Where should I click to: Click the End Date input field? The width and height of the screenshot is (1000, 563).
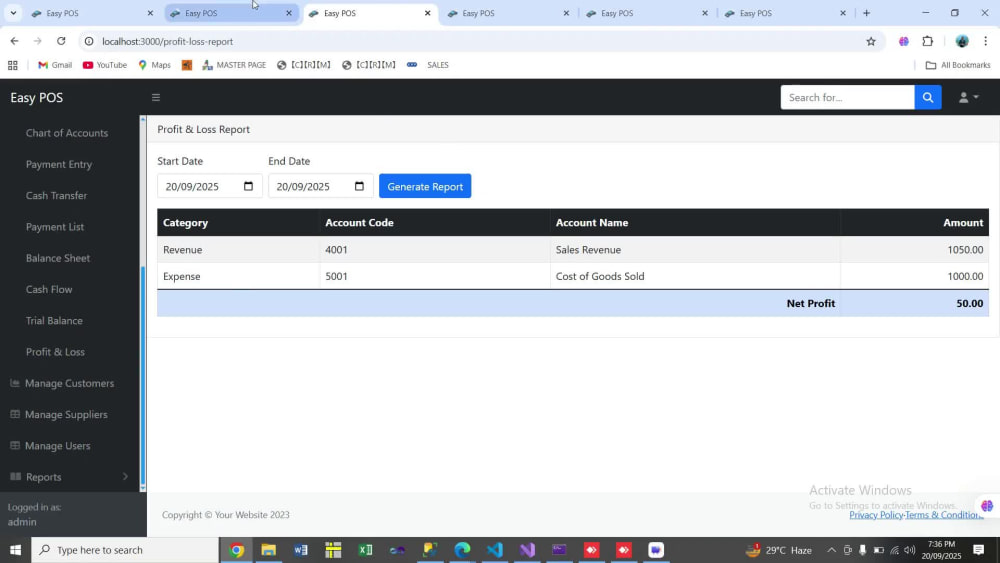tap(321, 186)
